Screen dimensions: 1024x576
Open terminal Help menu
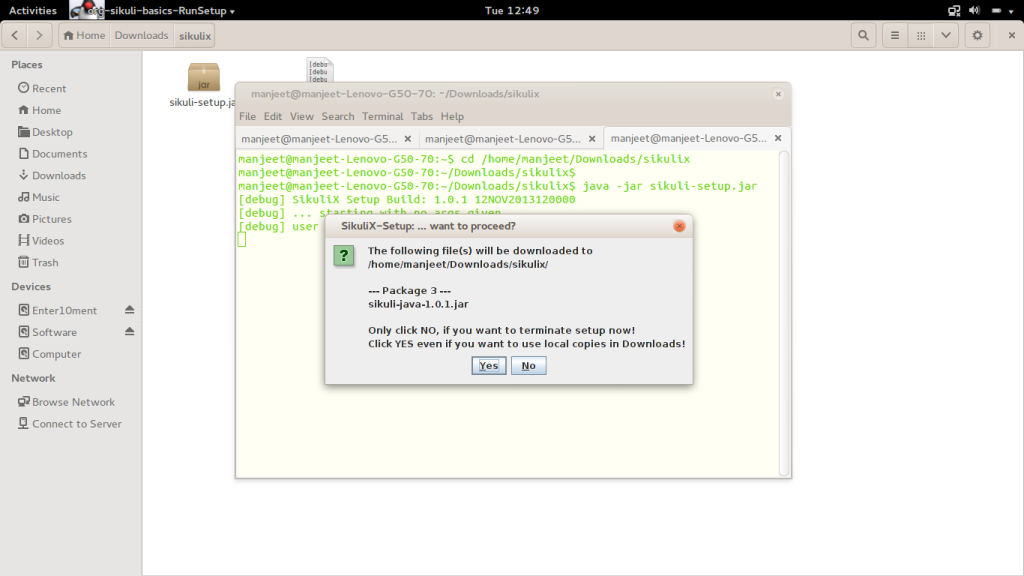452,116
